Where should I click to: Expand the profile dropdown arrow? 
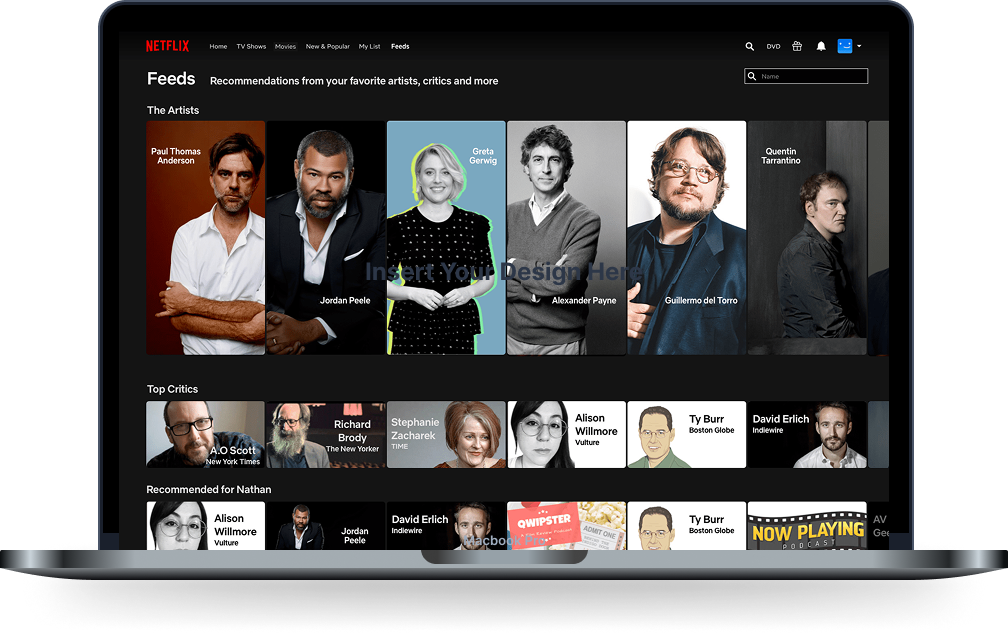click(859, 46)
